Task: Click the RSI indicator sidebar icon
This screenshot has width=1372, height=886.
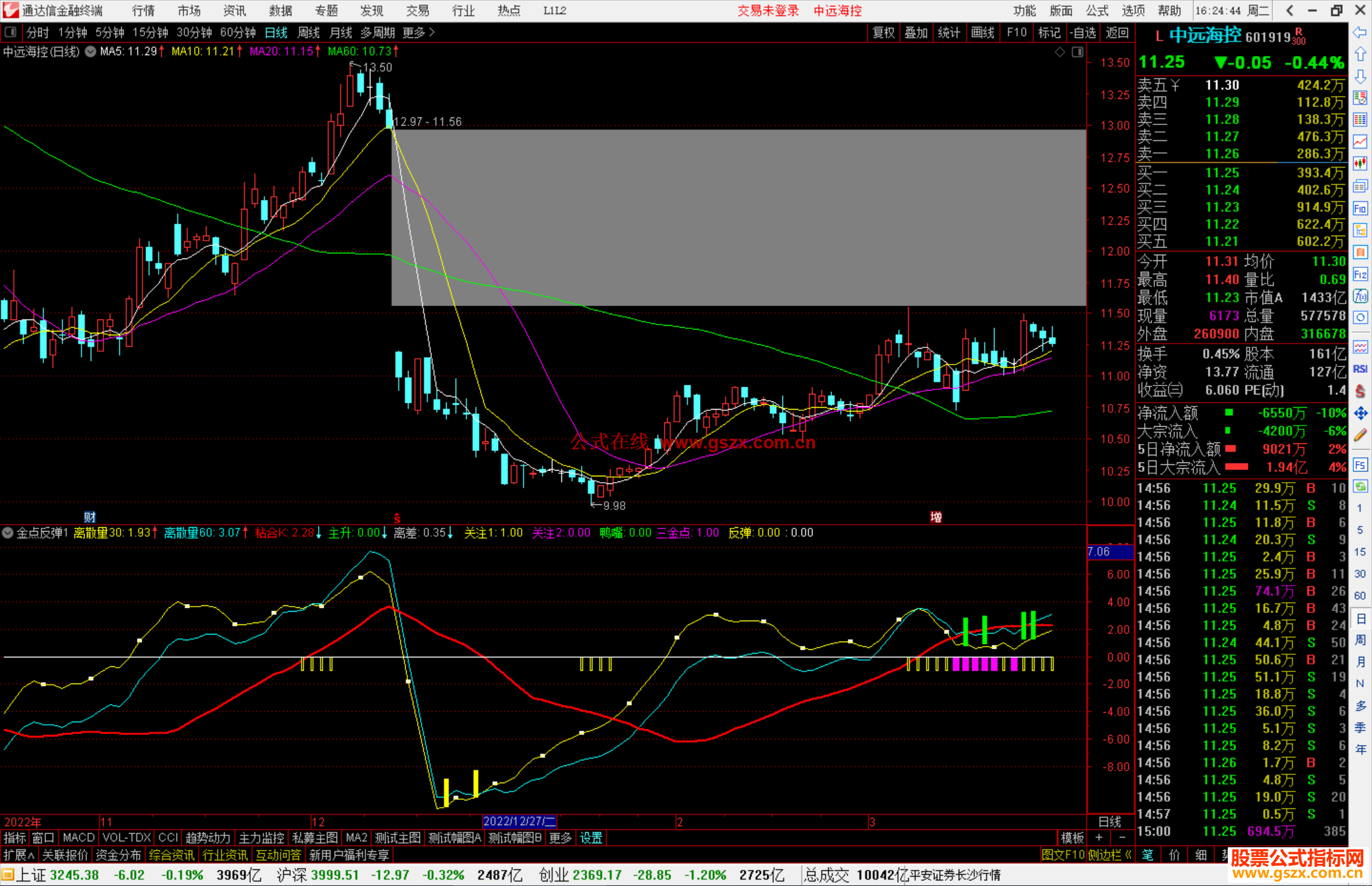Action: 1360,369
